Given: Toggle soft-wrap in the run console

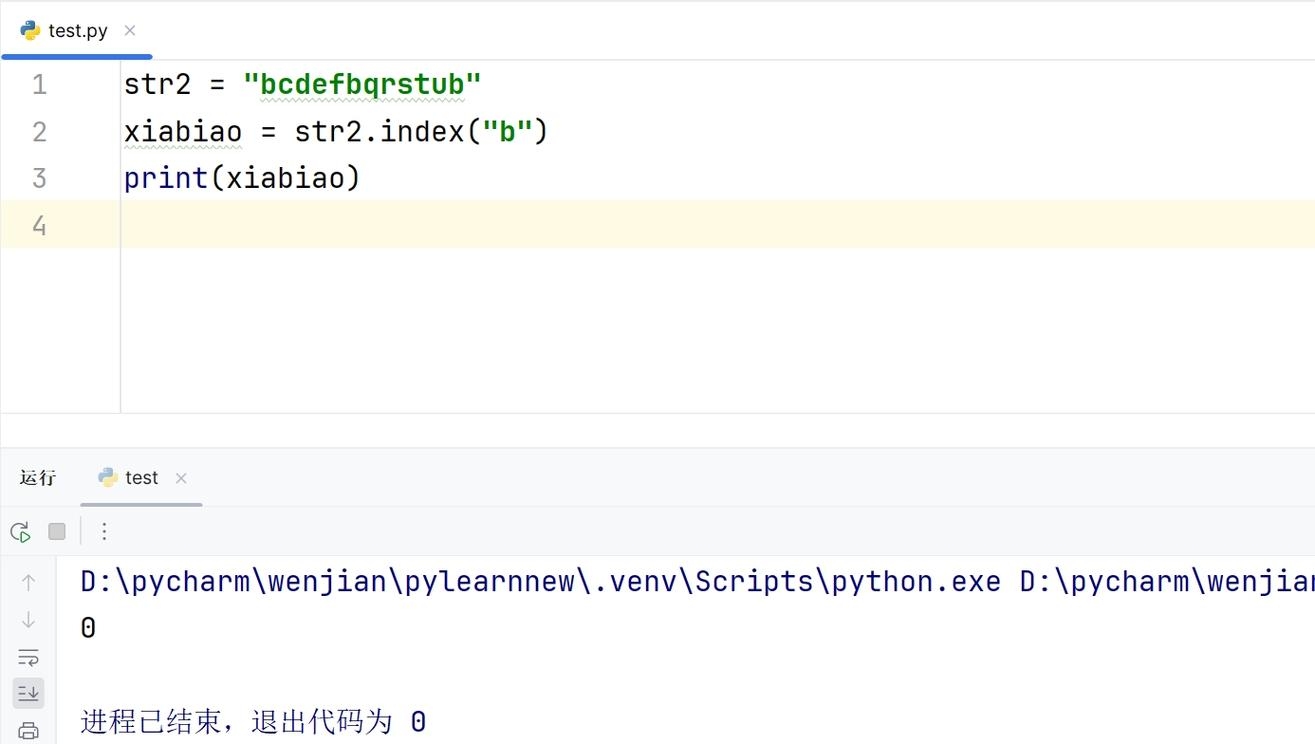Looking at the screenshot, I should [28, 657].
